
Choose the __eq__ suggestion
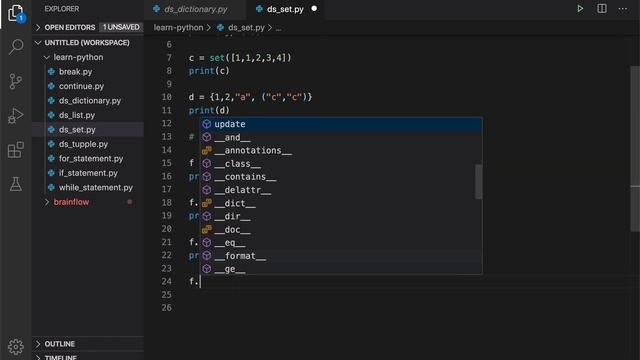341,242
